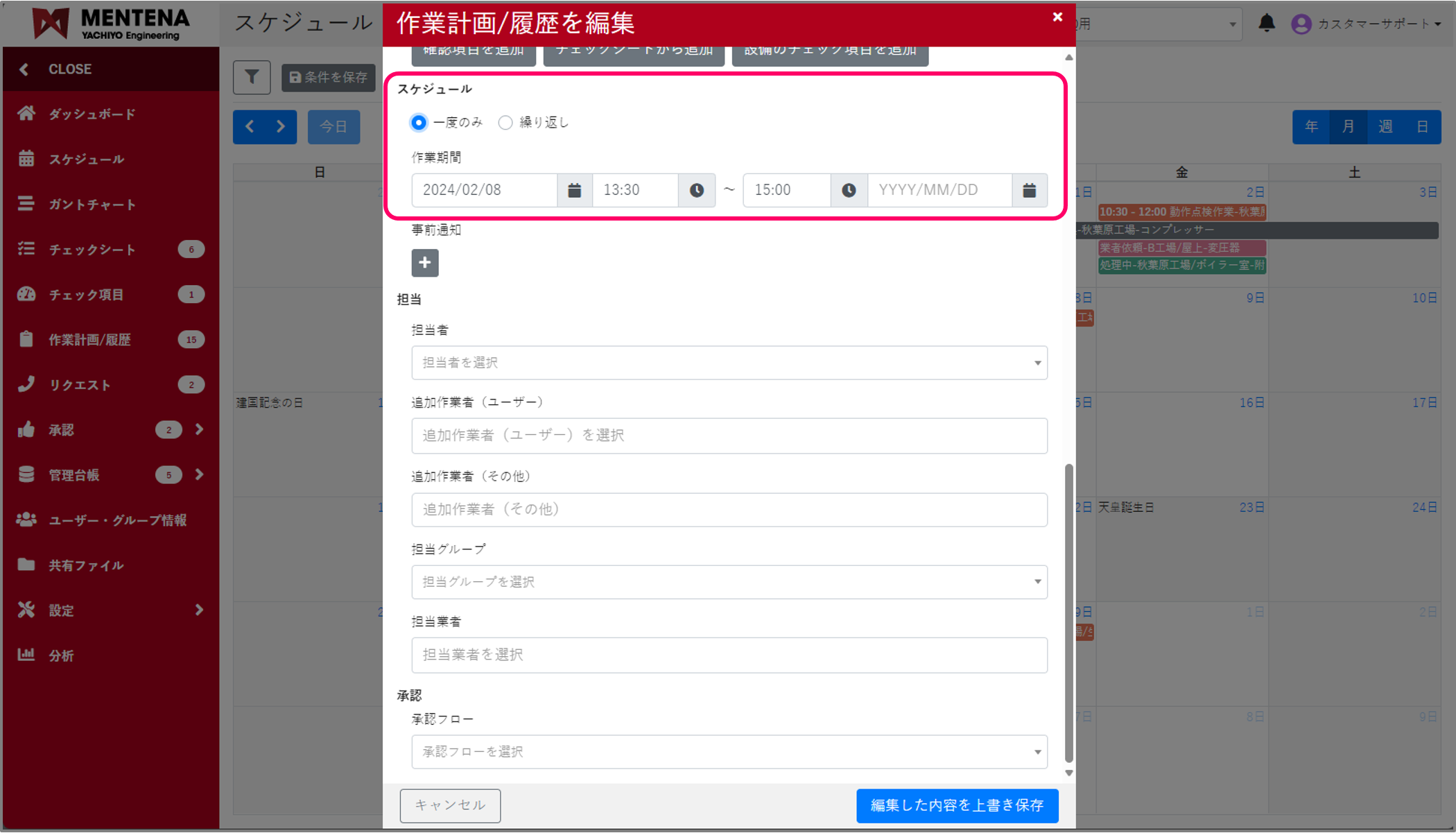Viewport: 1456px width, 833px height.
Task: Click the start time clock icon
Action: coord(696,190)
